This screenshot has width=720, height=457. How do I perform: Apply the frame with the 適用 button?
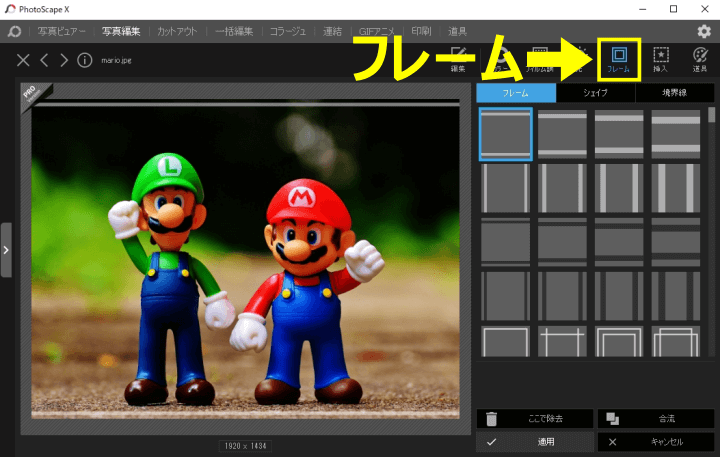(x=534, y=442)
